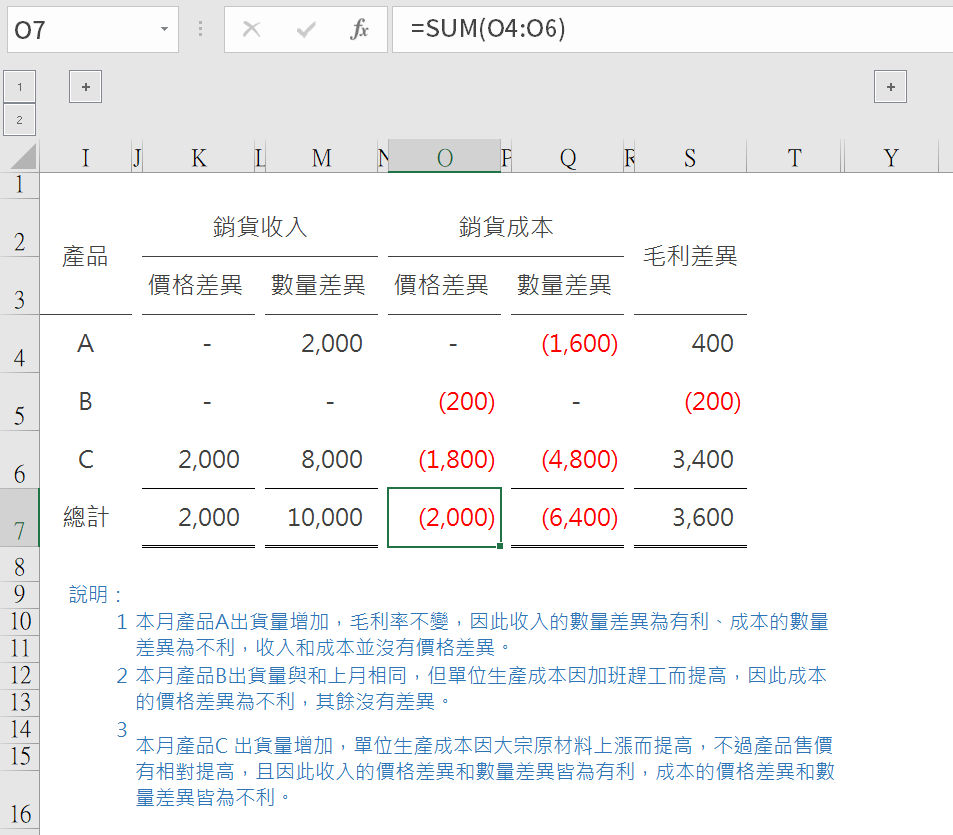Click outline level 2 button
The image size is (953, 835).
[x=20, y=120]
